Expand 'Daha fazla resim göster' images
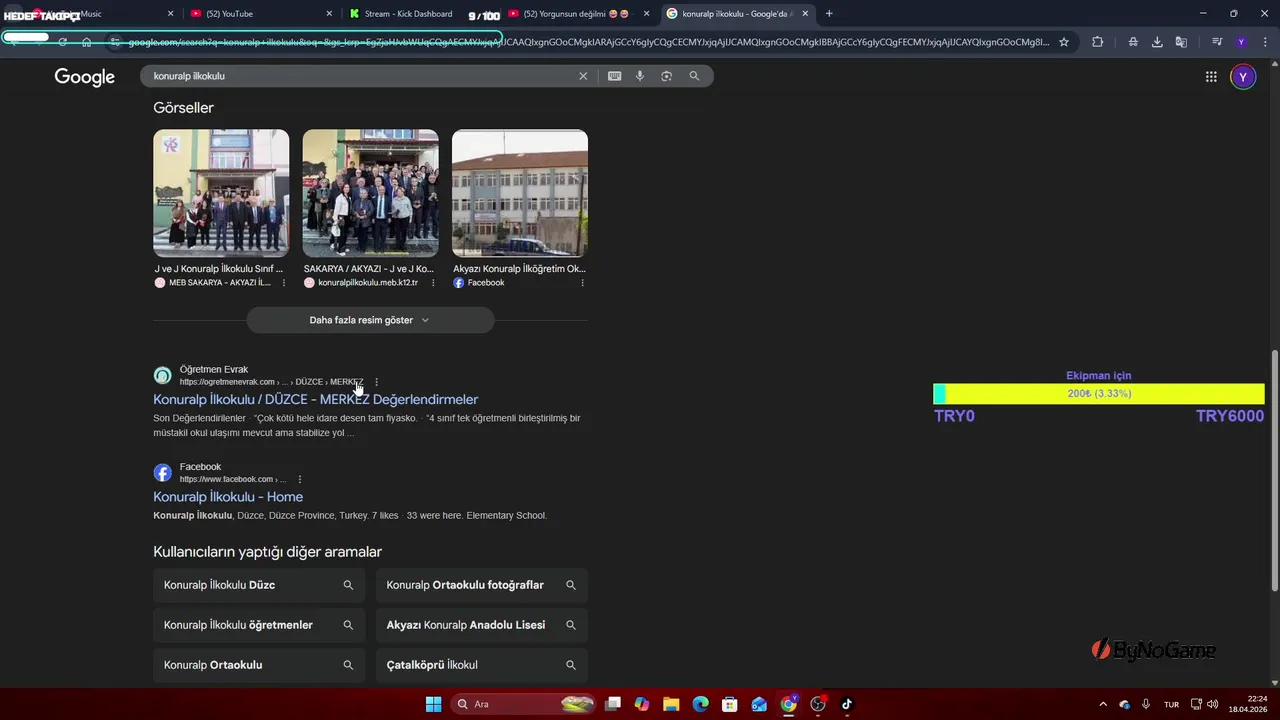 click(x=370, y=320)
